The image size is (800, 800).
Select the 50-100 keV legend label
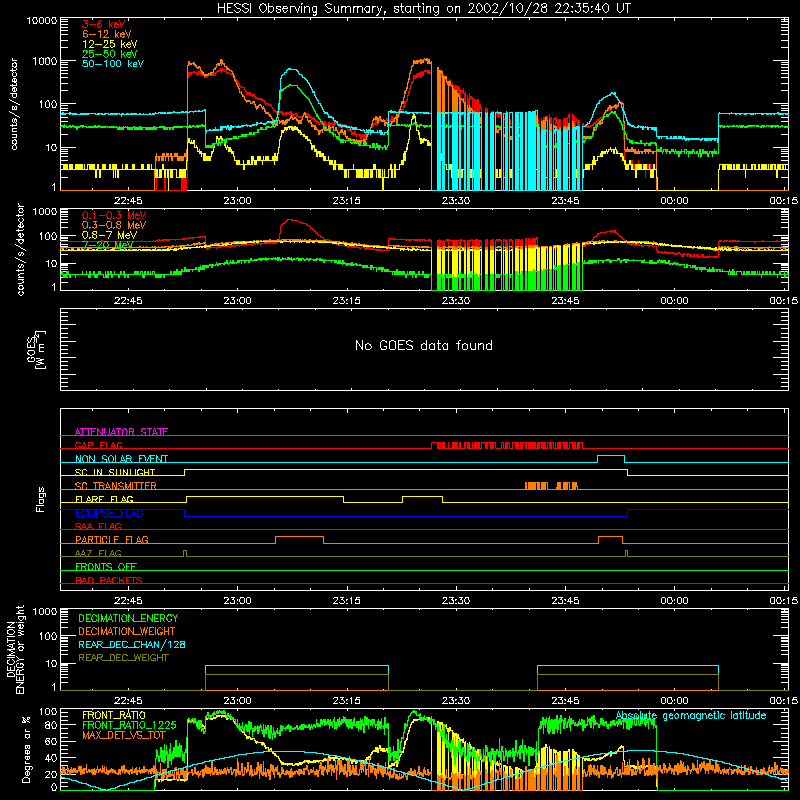point(113,64)
